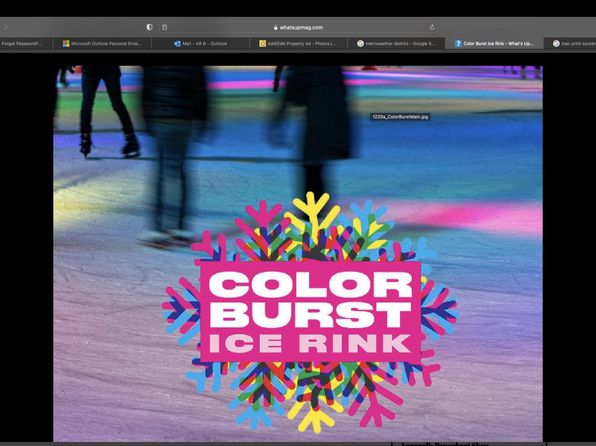Click the pink COLOR BURST ICE RINK banner
This screenshot has width=596, height=446.
pyautogui.click(x=311, y=311)
